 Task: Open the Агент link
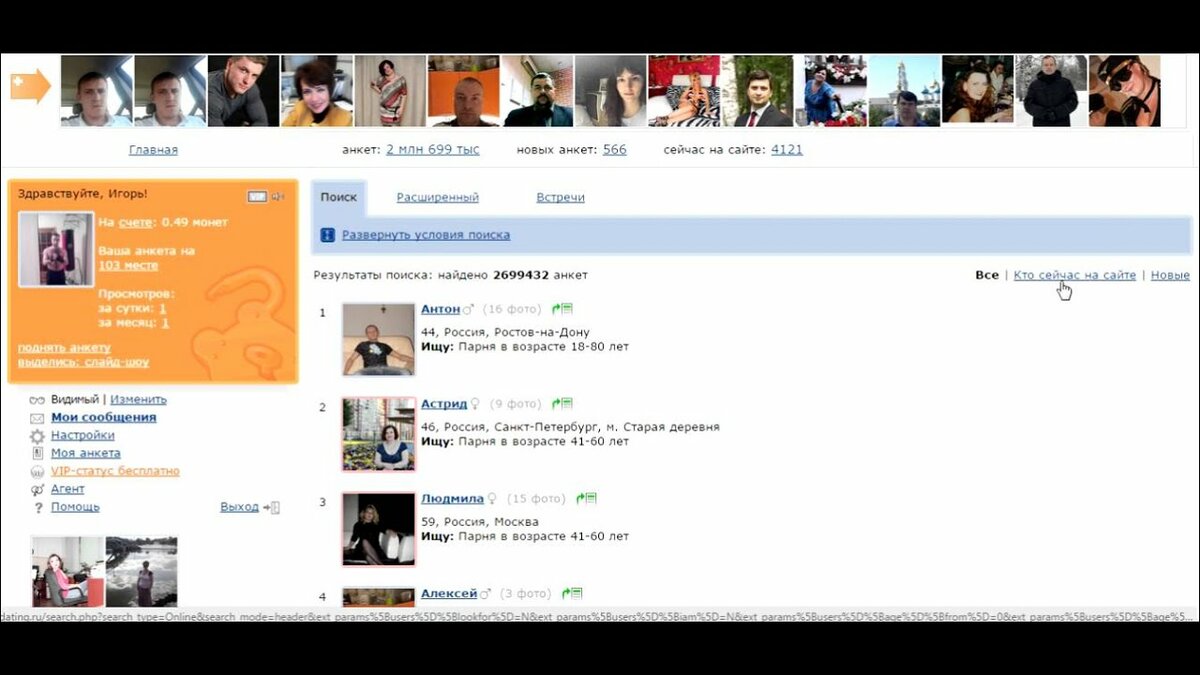click(x=68, y=490)
